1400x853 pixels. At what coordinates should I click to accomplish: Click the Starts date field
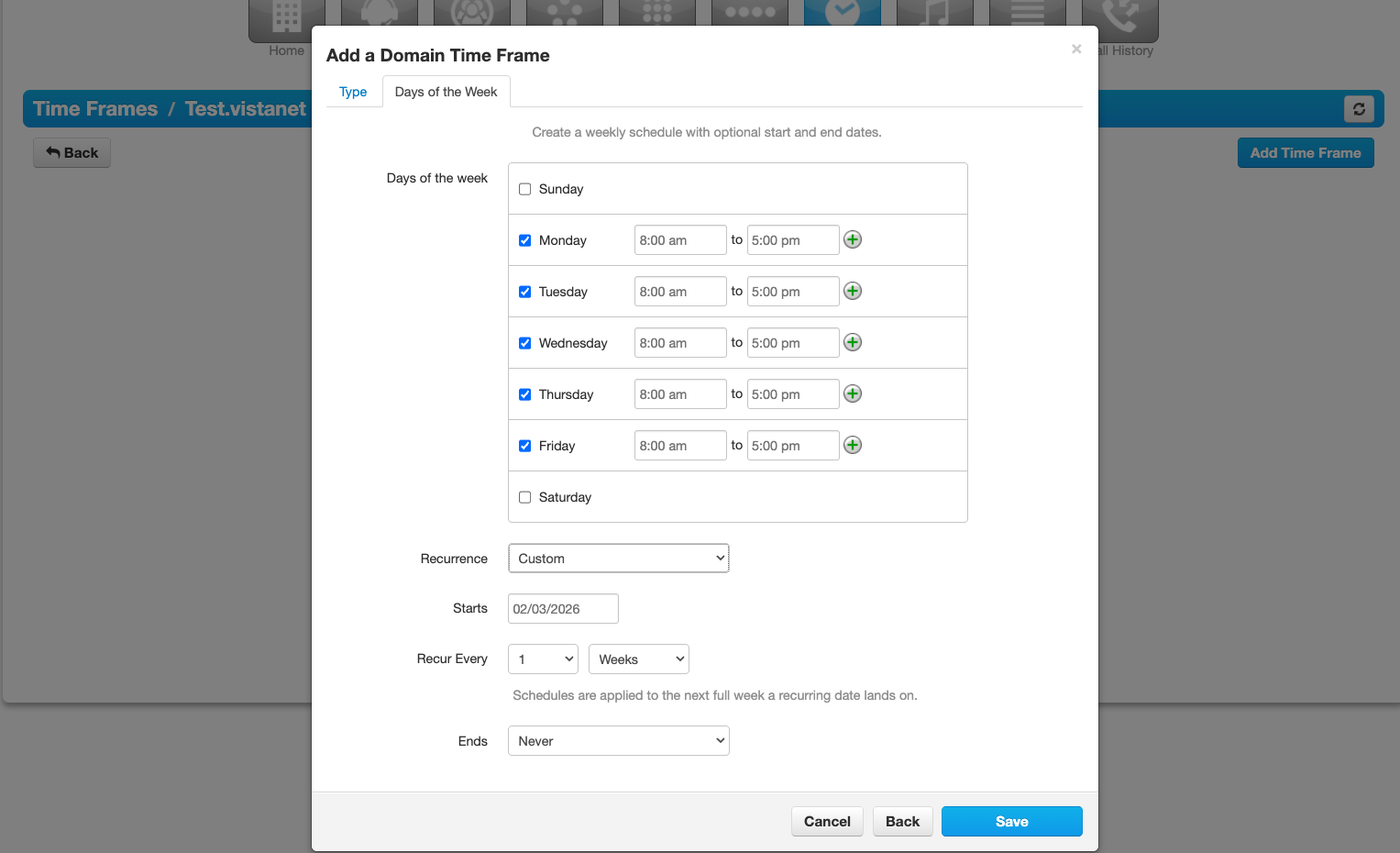[563, 609]
